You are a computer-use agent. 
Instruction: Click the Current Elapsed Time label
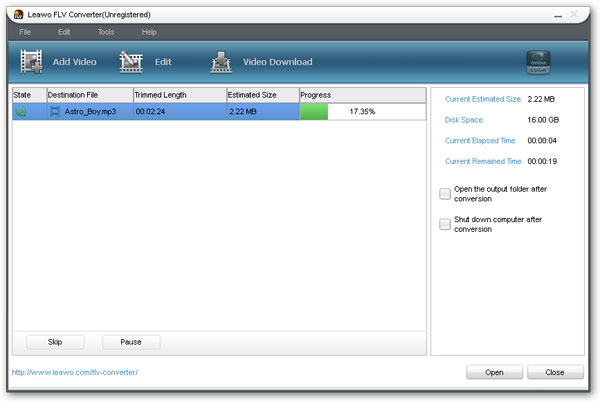(x=481, y=141)
